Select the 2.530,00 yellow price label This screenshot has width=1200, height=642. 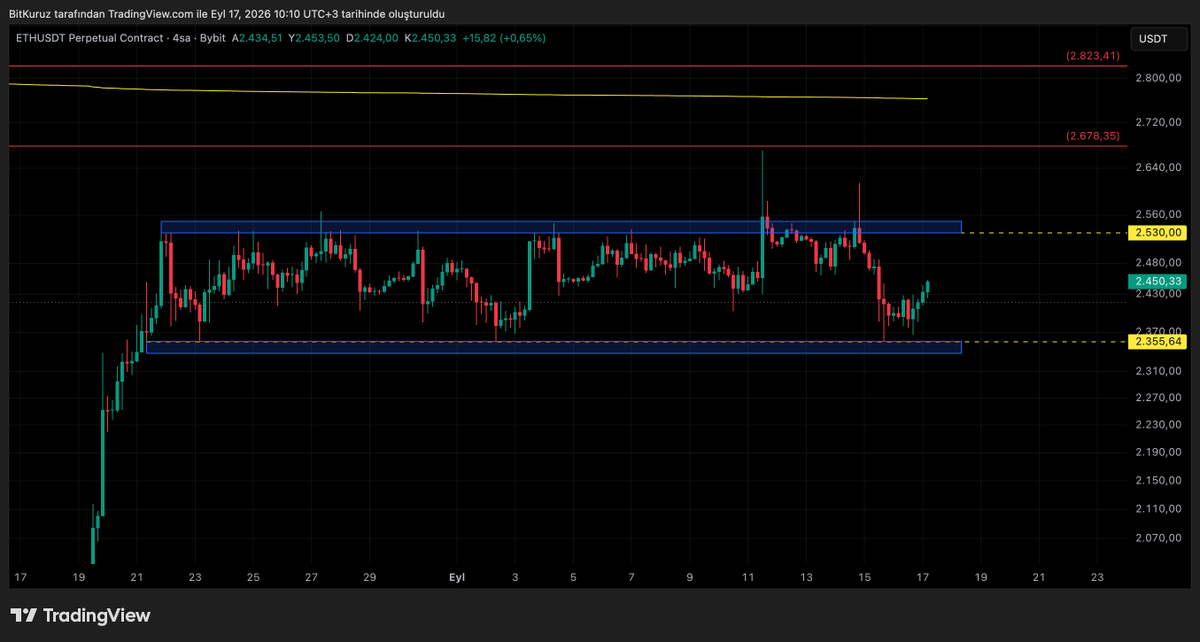click(x=1157, y=232)
